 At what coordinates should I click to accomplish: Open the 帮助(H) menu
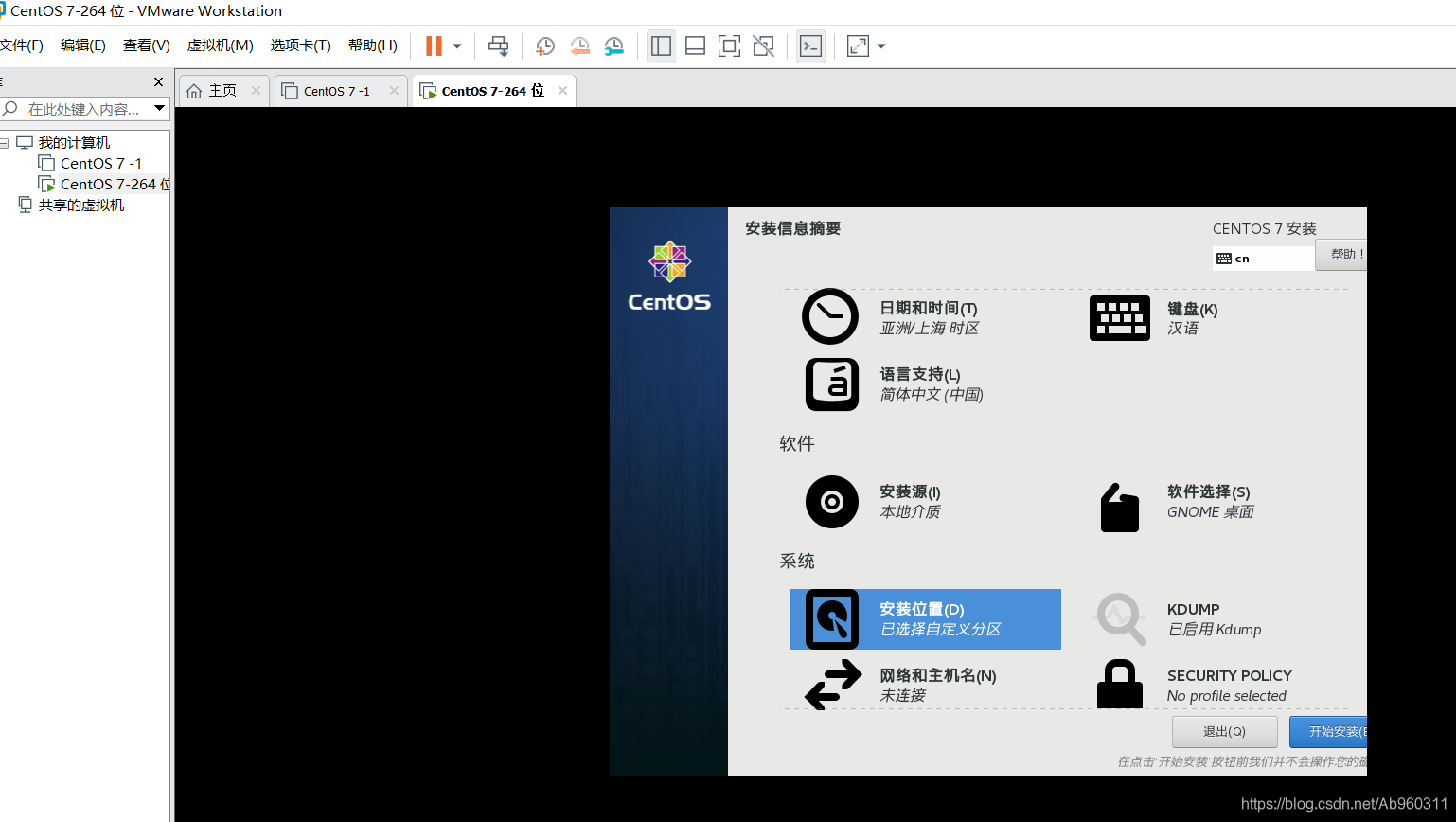[372, 45]
